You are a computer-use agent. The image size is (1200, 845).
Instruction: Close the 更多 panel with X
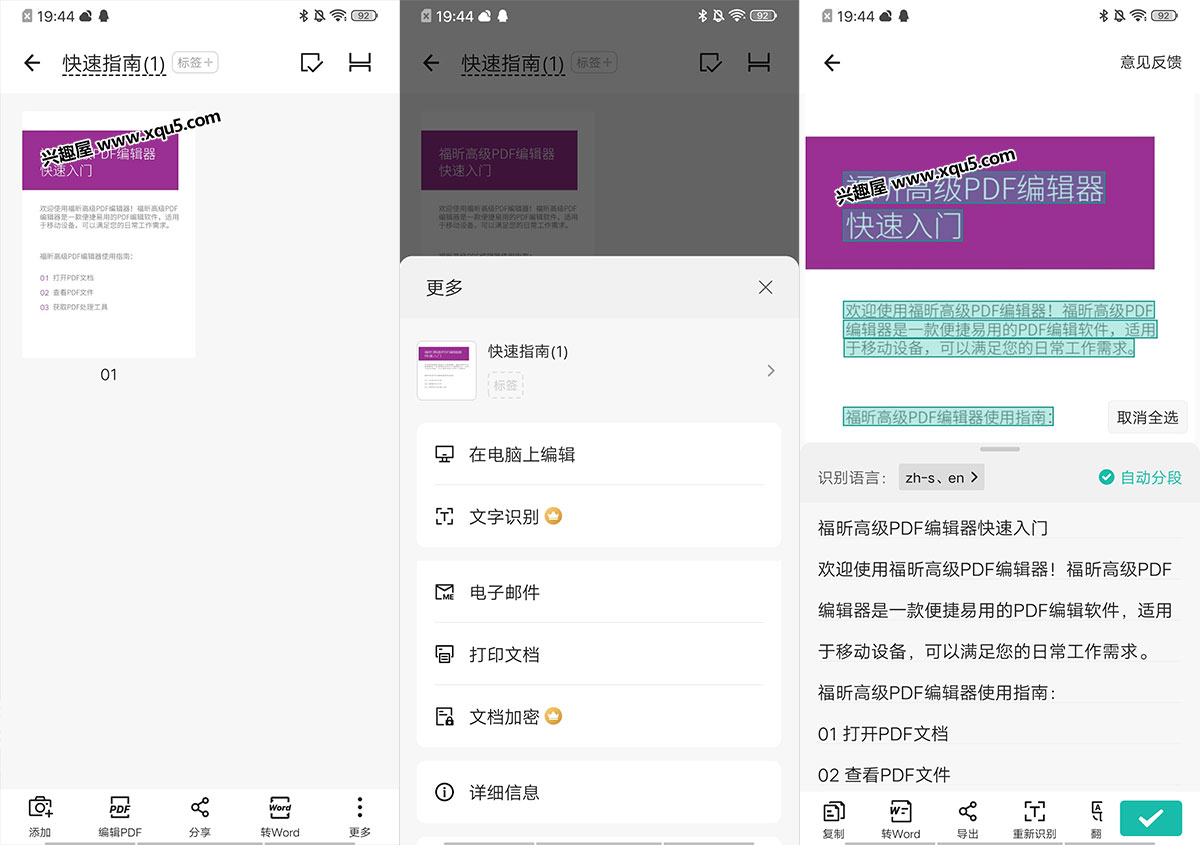coord(765,287)
